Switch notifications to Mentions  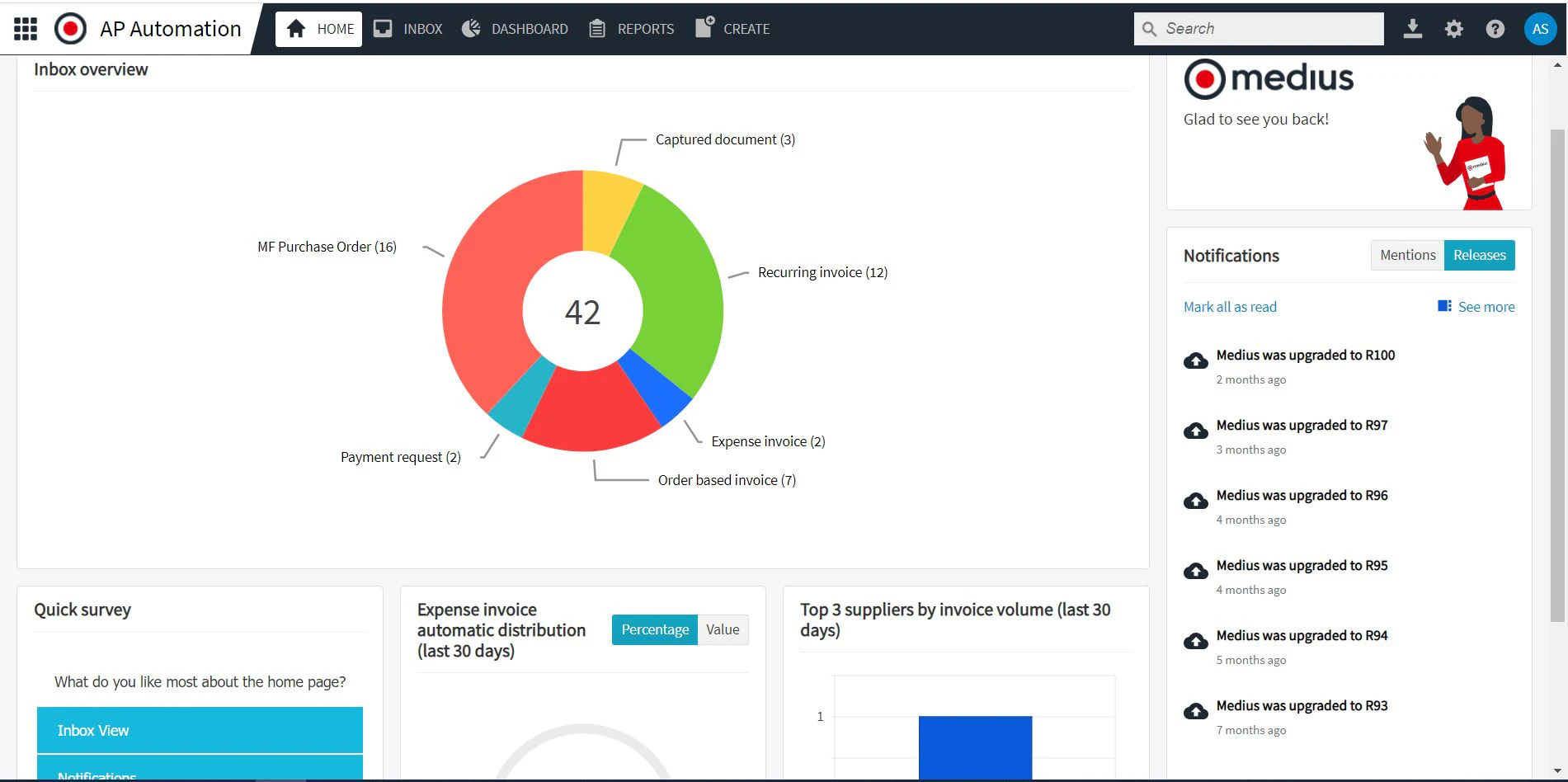(1407, 255)
